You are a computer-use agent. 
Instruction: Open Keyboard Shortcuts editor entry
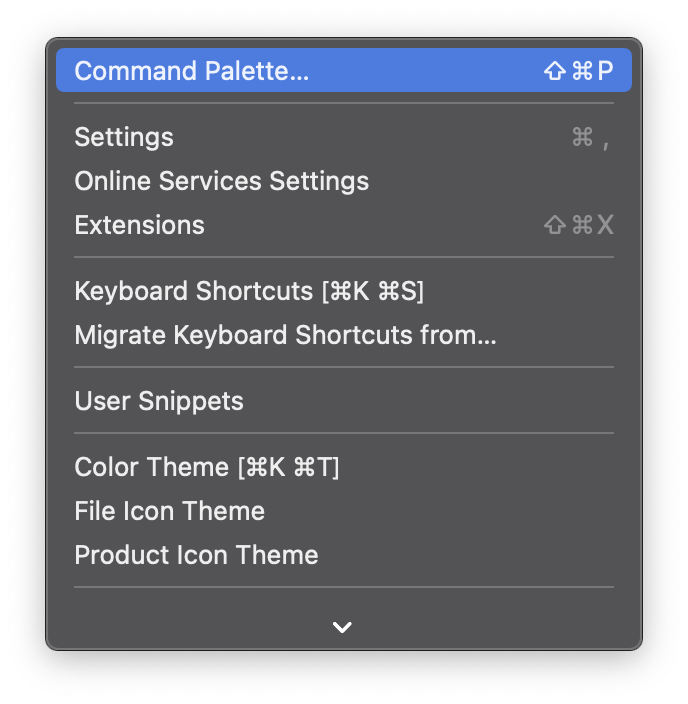coord(344,291)
